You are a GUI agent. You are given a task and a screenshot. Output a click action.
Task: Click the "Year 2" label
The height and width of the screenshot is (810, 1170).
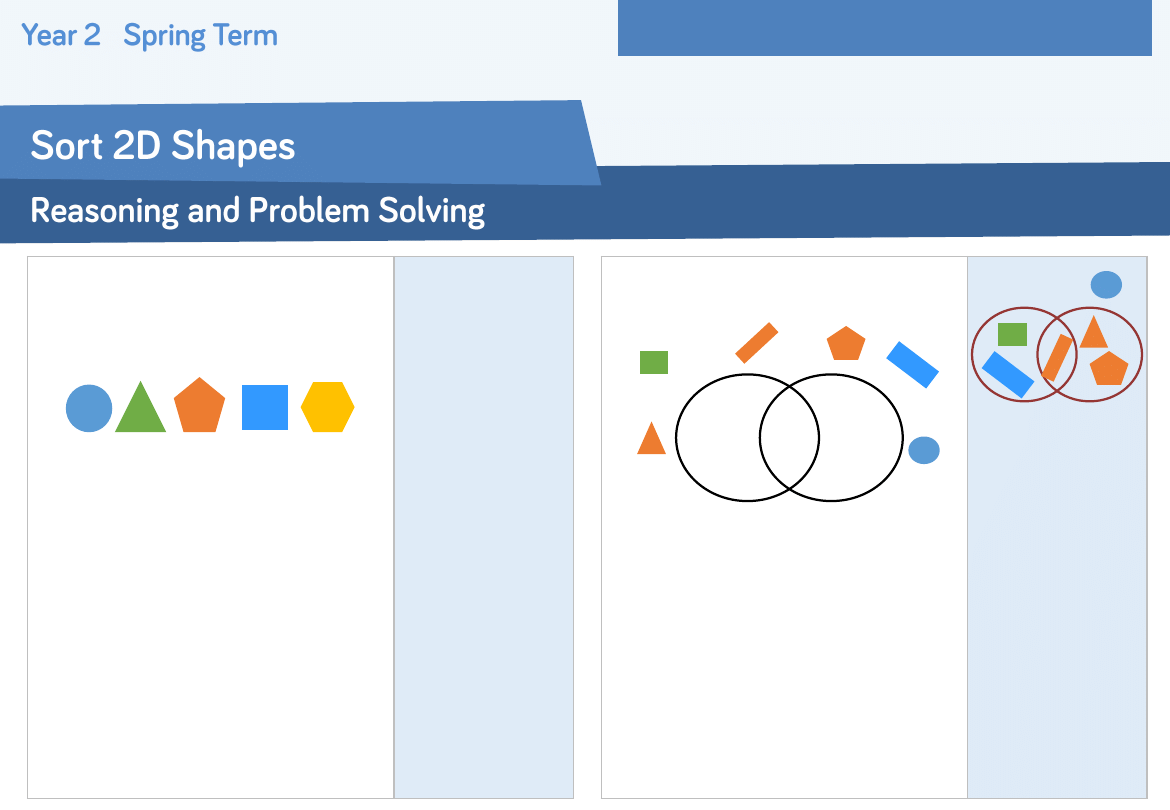61,36
